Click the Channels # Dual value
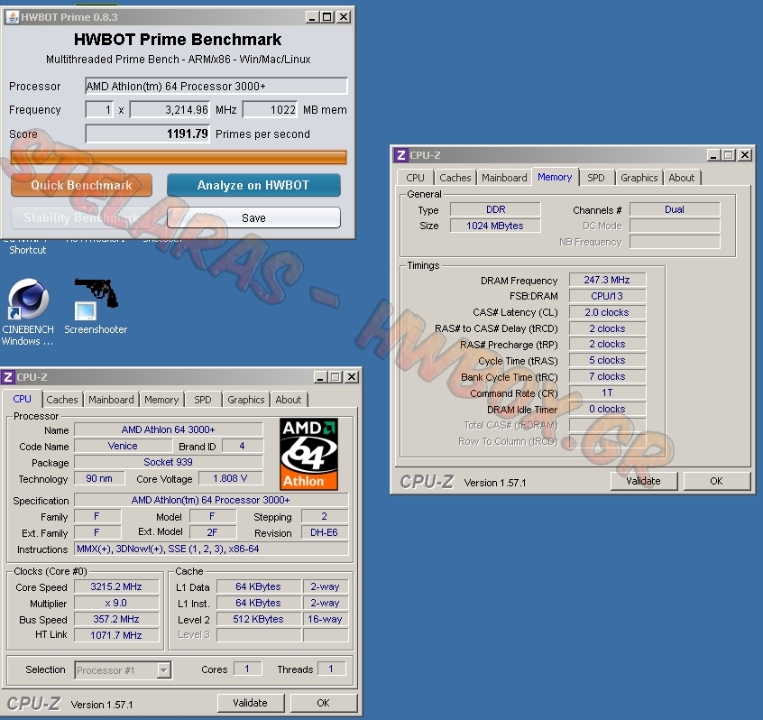 click(x=674, y=210)
